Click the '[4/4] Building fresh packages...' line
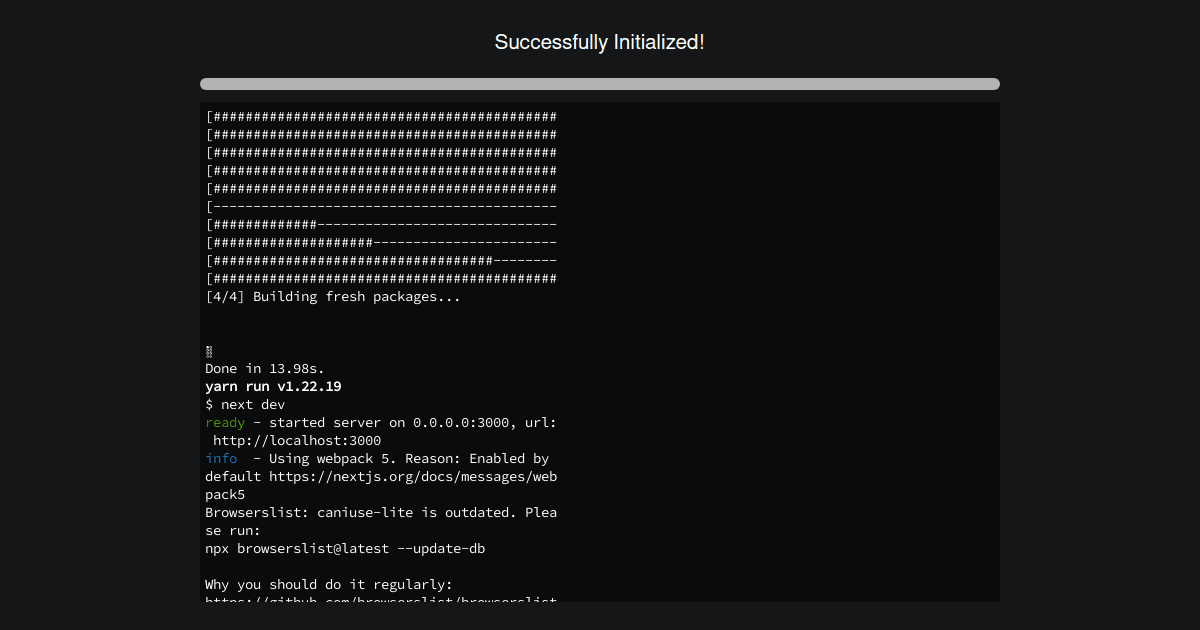Screen dimensions: 1200x630 (332, 296)
